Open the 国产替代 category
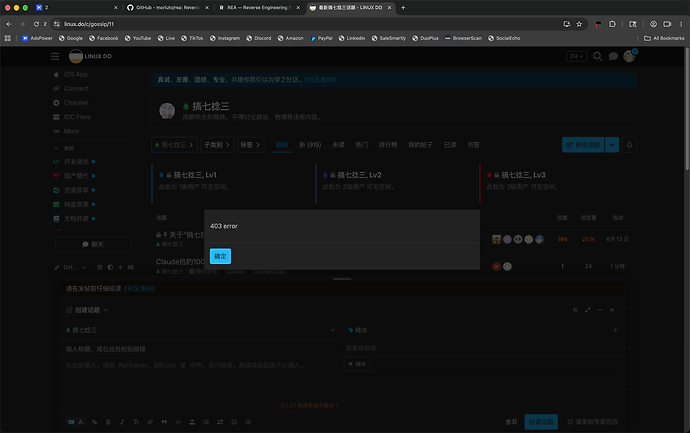The height and width of the screenshot is (433, 690). click(74, 176)
